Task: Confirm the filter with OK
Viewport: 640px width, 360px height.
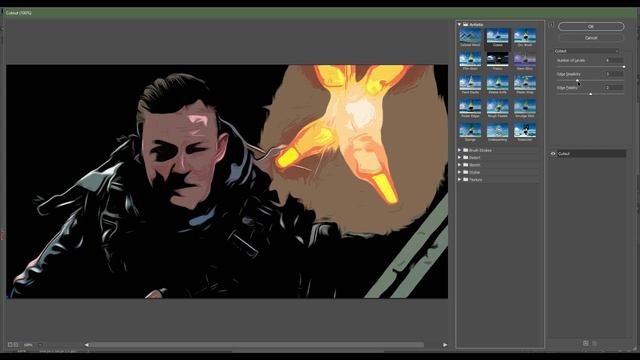Action: (x=591, y=27)
